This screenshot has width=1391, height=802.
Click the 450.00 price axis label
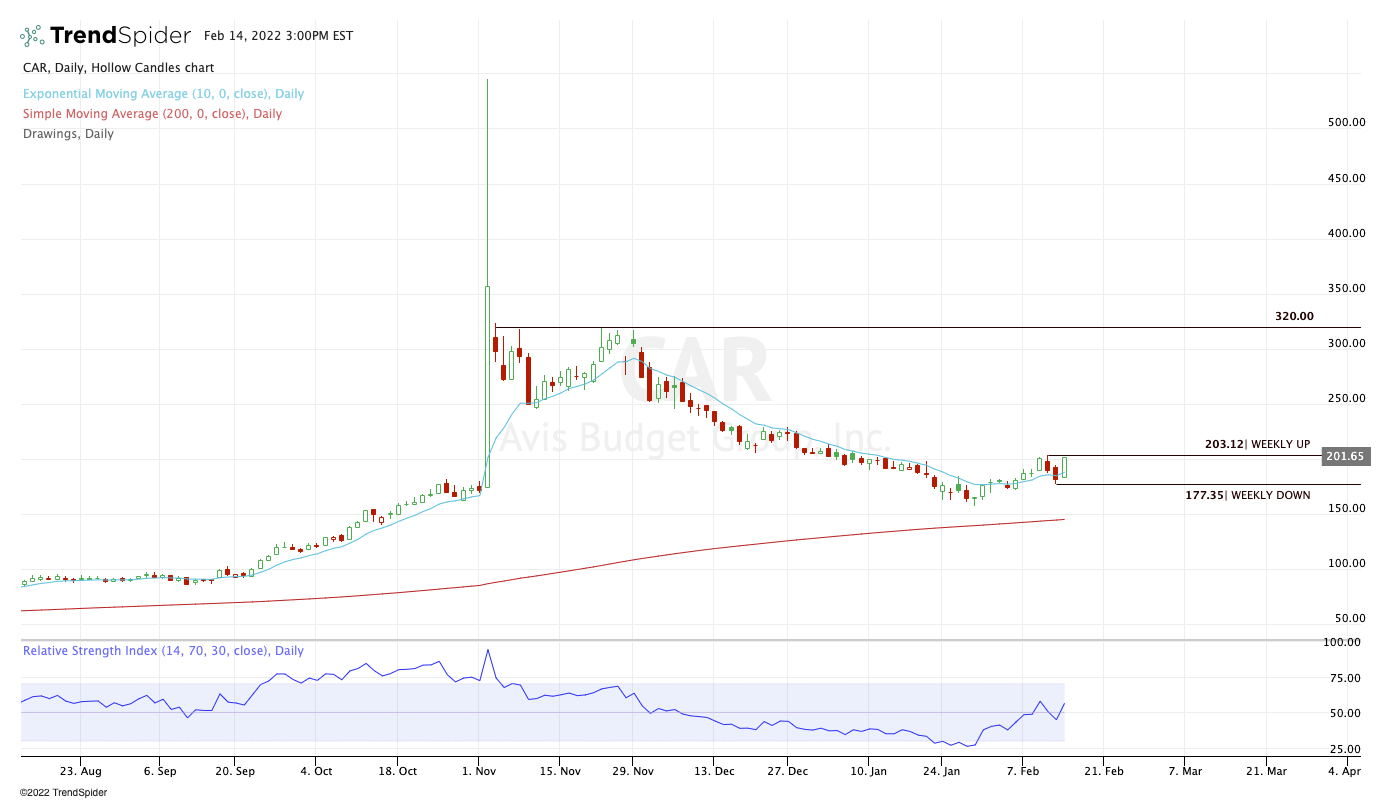[1347, 178]
